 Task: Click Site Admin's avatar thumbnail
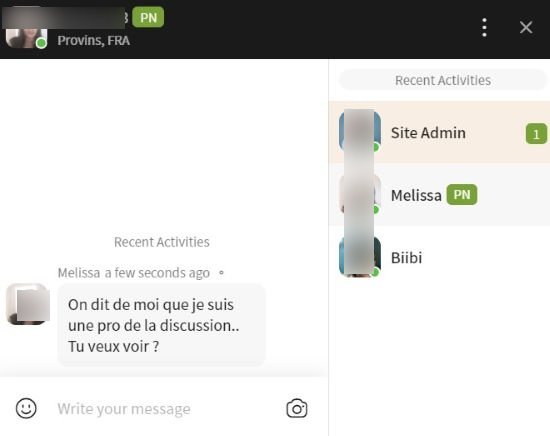[360, 132]
